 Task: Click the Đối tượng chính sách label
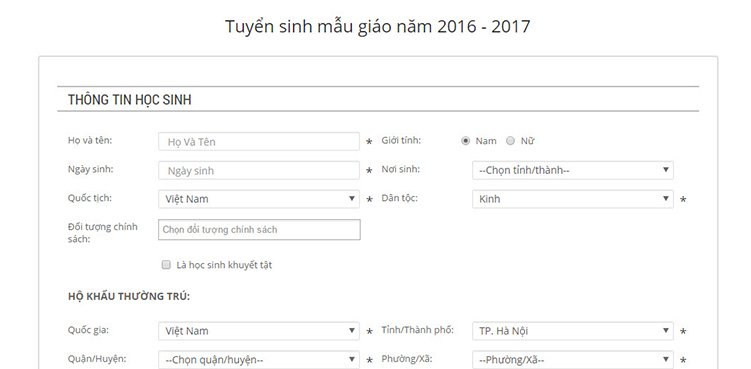(x=103, y=232)
